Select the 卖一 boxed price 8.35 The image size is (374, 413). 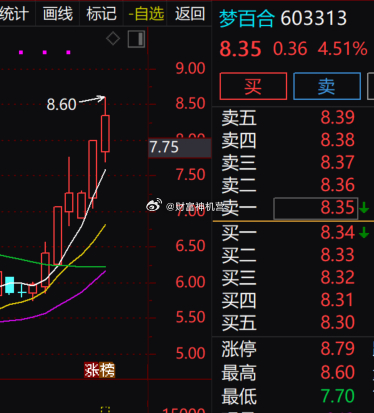(x=316, y=208)
